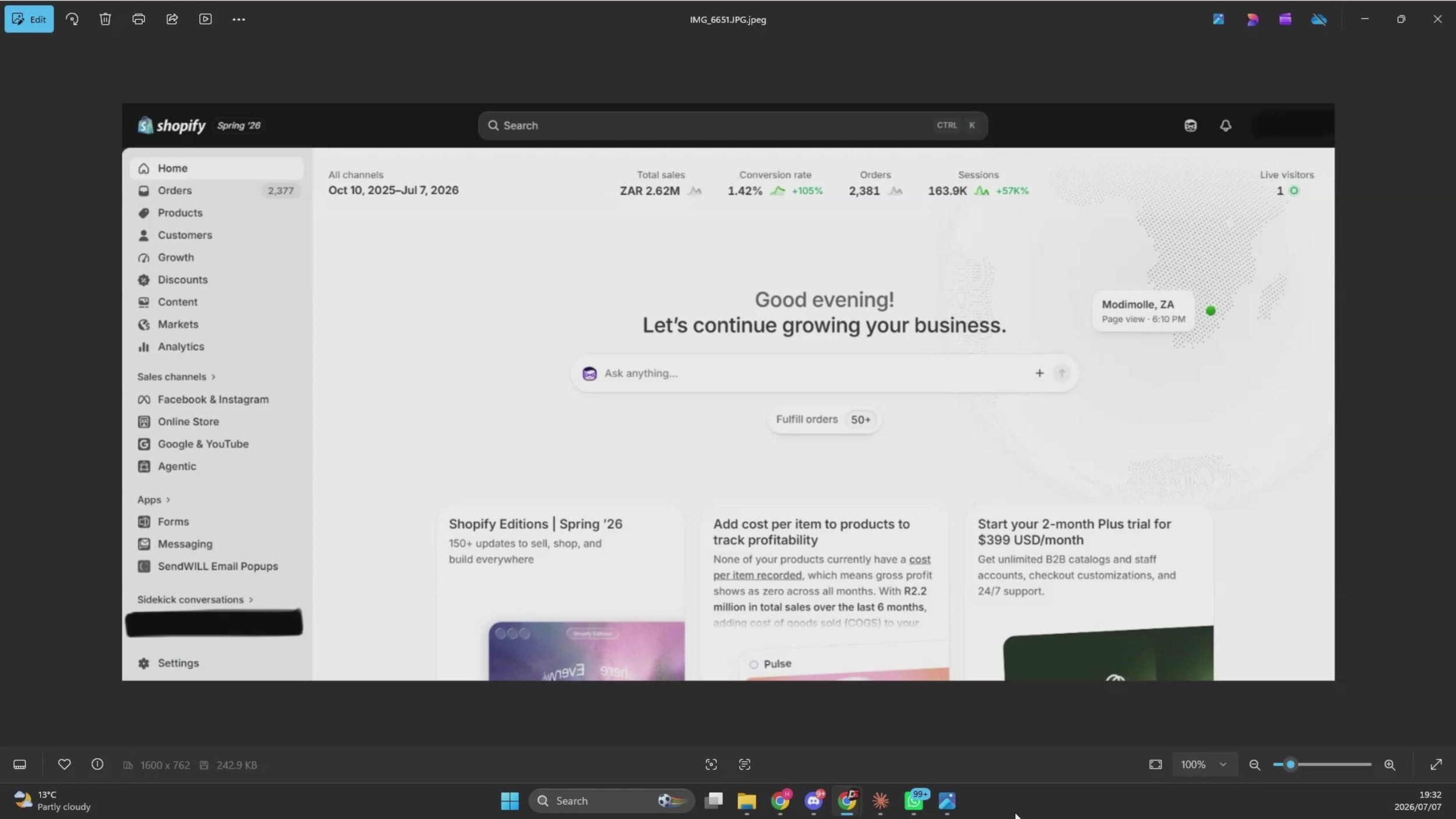The height and width of the screenshot is (819, 1456).
Task: Open Settings in the Shopify sidebar
Action: tap(216, 663)
